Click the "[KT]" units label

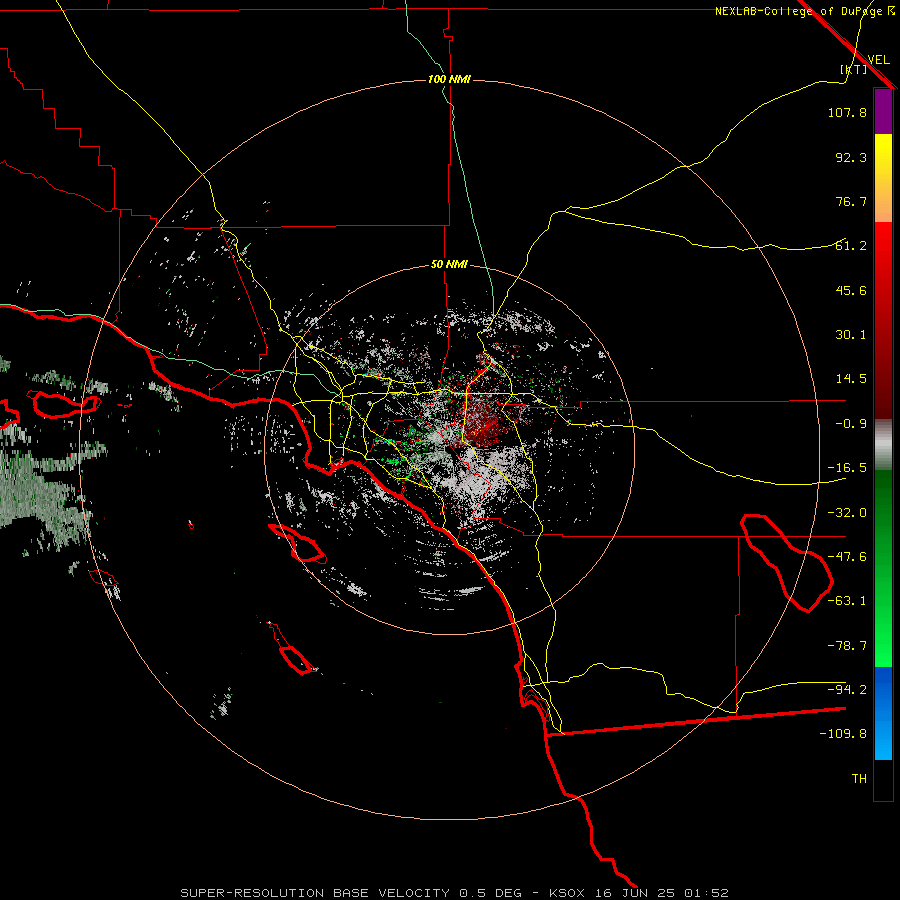pyautogui.click(x=854, y=69)
